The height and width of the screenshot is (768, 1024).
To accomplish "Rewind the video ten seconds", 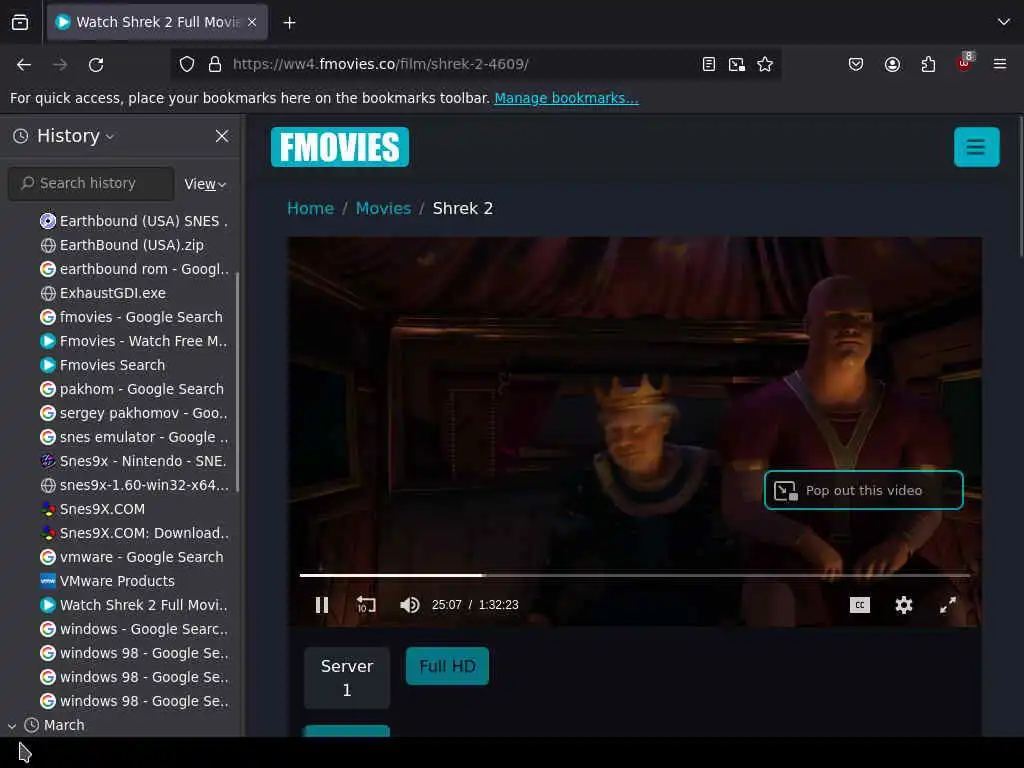I will pyautogui.click(x=366, y=605).
